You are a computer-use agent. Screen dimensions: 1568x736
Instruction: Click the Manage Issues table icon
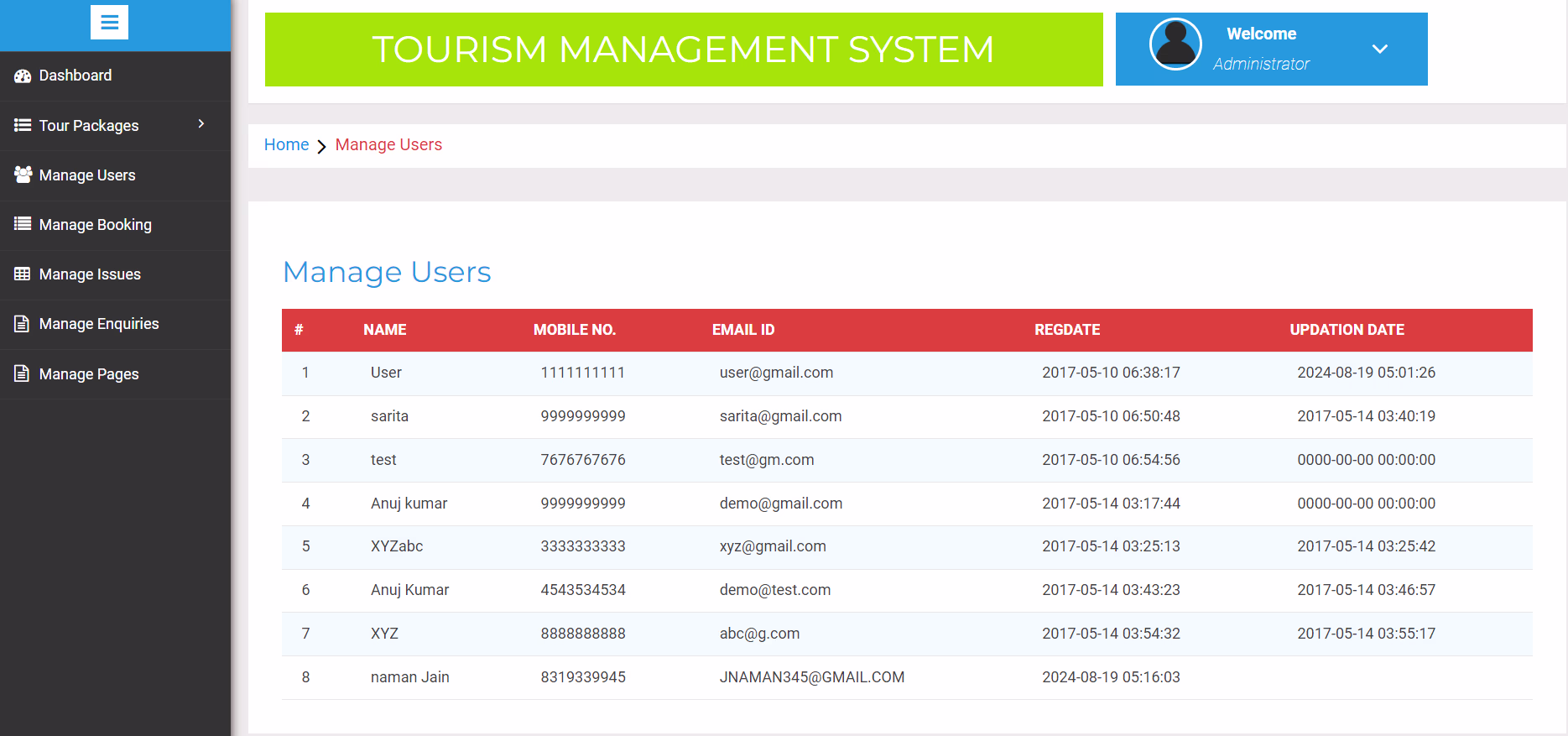click(23, 274)
